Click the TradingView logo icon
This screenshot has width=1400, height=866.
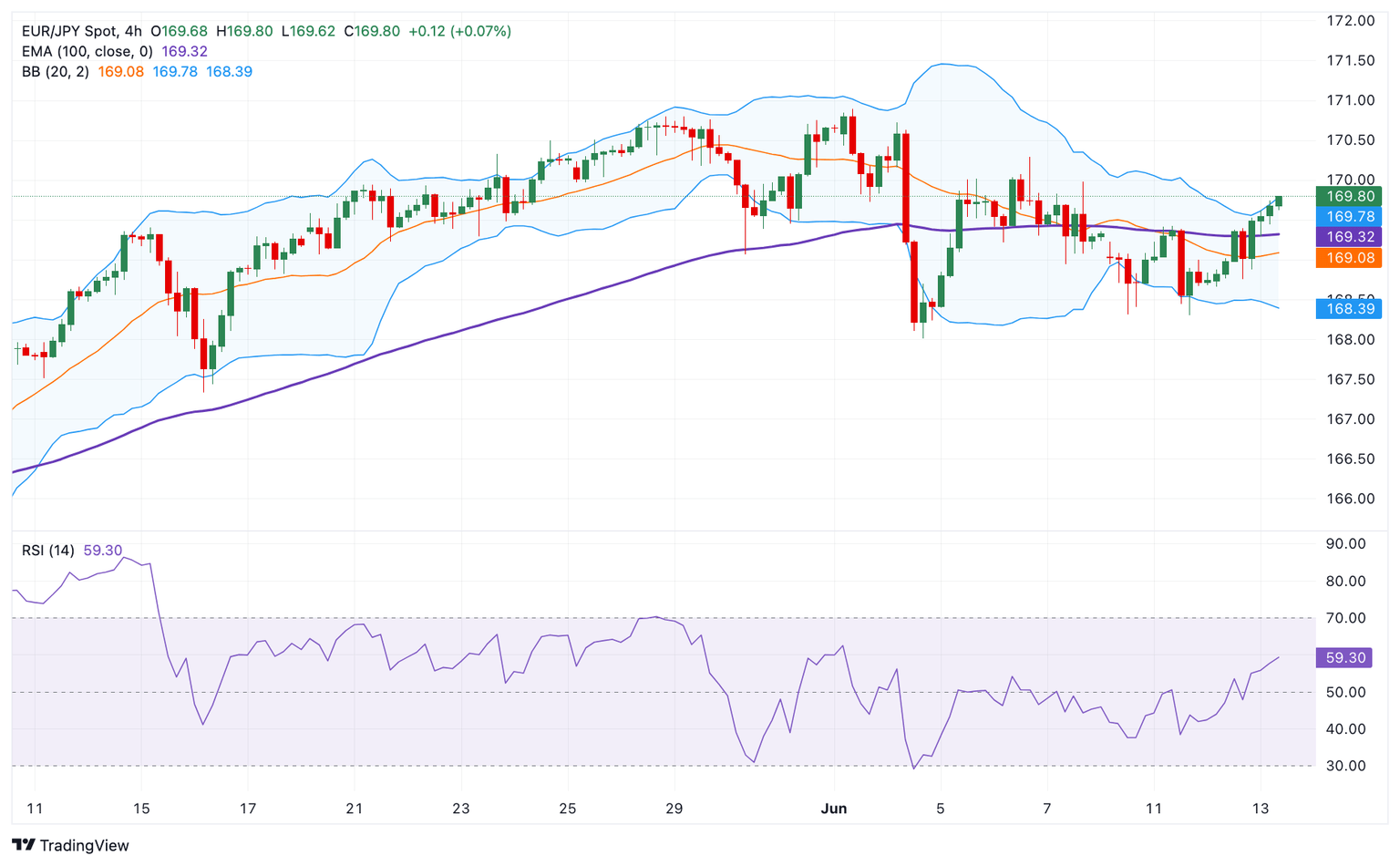[x=24, y=845]
